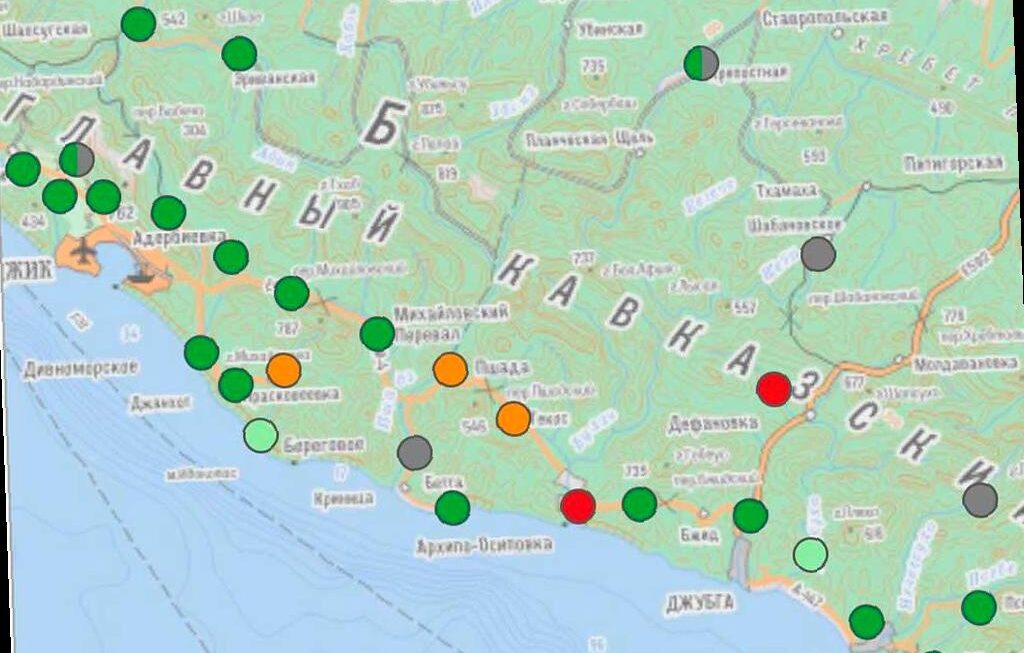Click the red marker near Архипо-Осиповка coast
Viewport: 1024px width, 653px height.
578,506
